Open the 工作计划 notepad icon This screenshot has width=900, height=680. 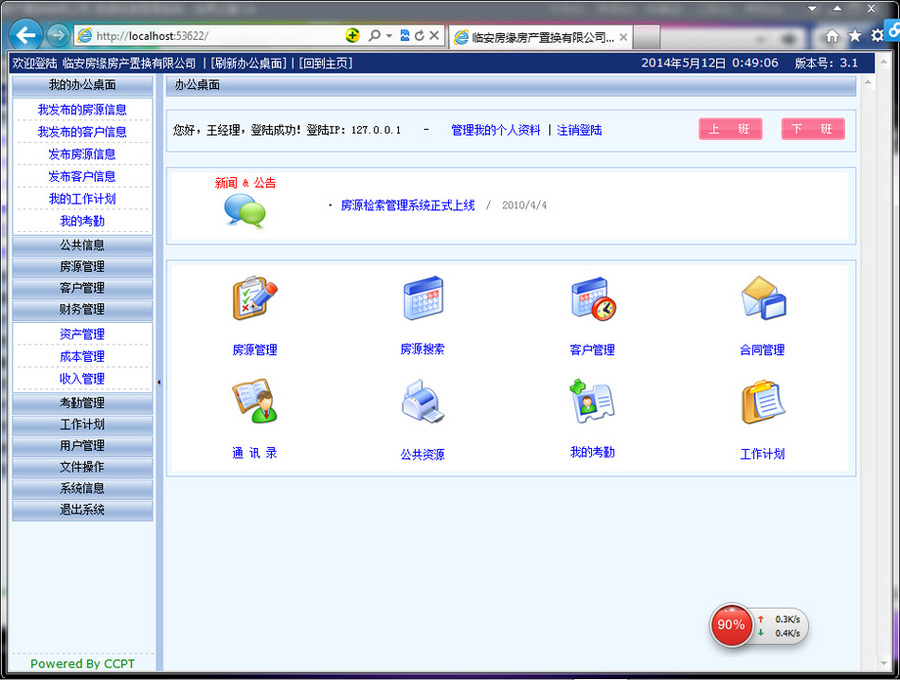click(763, 402)
